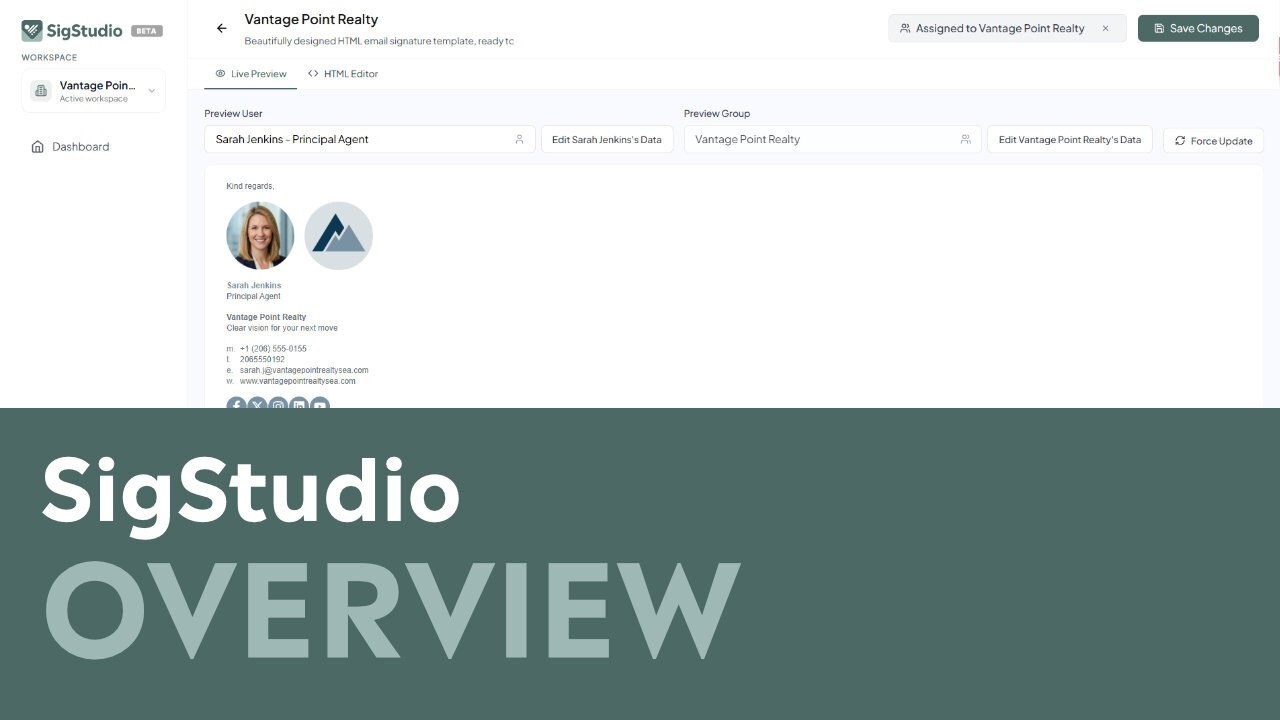Click the template title Vantage Point Realty
The width and height of the screenshot is (1280, 720).
click(311, 19)
